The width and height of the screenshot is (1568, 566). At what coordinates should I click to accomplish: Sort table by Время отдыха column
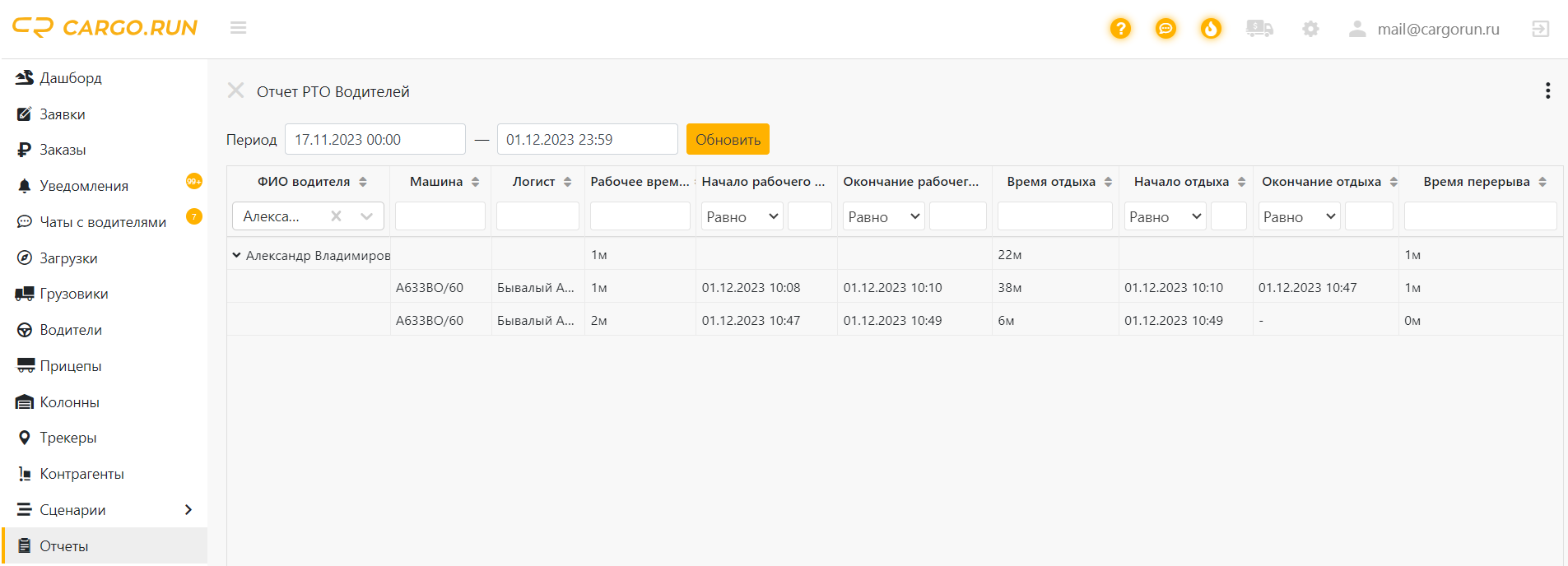pos(1108,182)
